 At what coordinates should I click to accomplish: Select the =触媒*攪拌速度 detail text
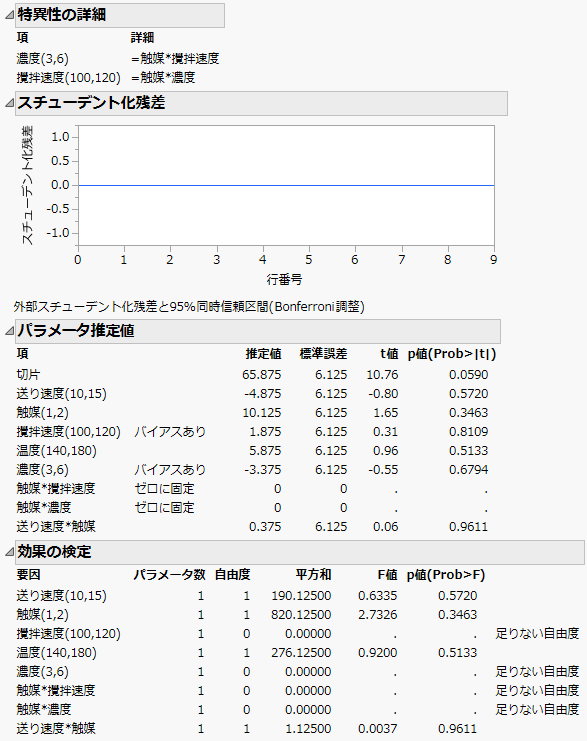click(x=175, y=59)
